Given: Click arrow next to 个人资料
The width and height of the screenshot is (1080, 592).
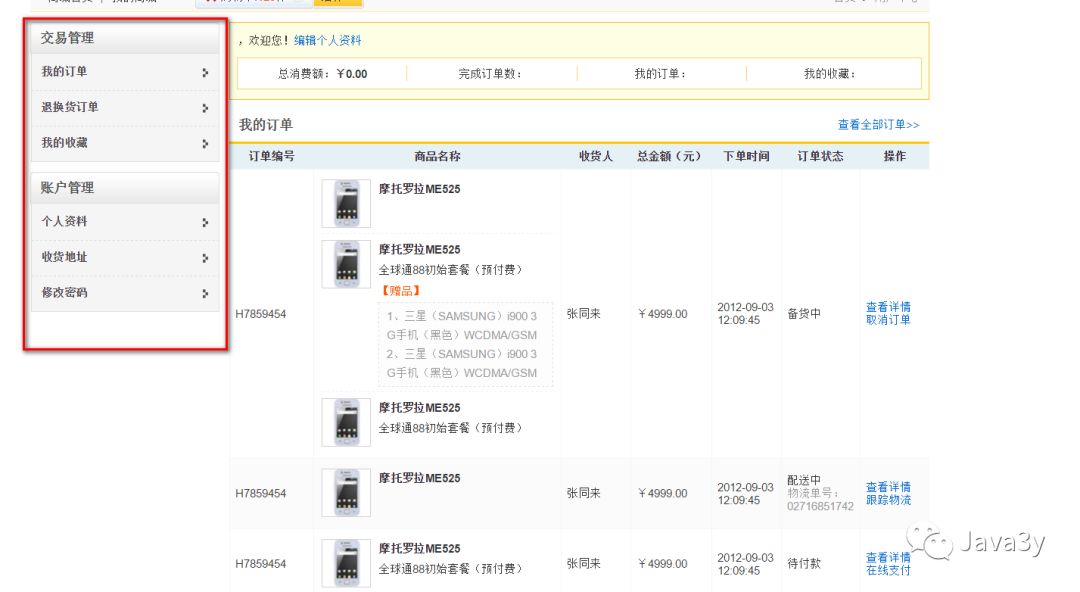Looking at the screenshot, I should point(205,223).
